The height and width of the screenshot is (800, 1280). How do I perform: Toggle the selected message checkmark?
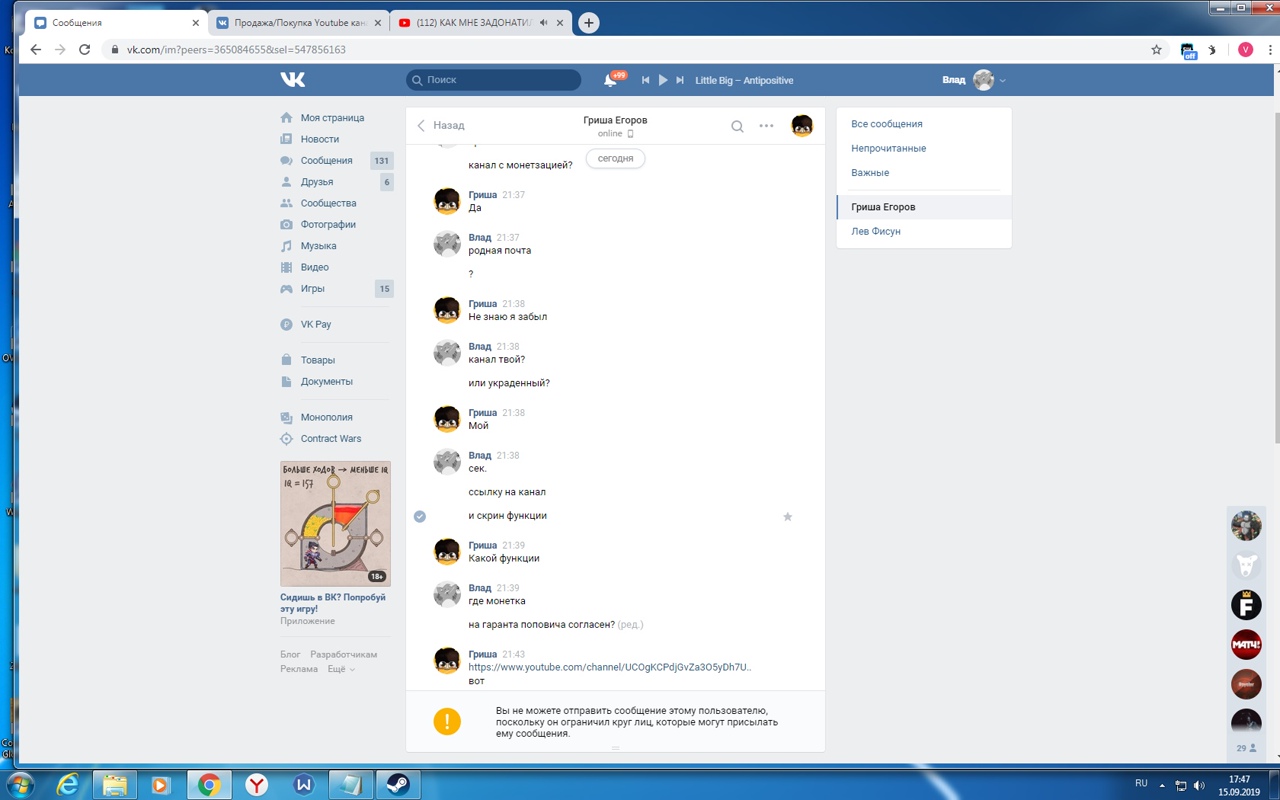tap(420, 516)
